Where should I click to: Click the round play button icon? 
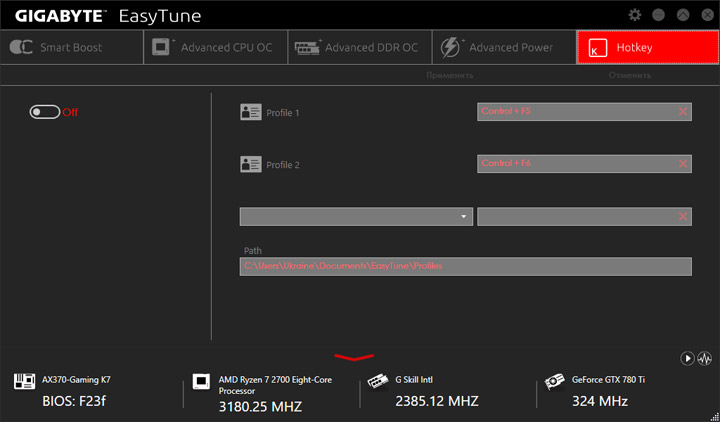[687, 358]
